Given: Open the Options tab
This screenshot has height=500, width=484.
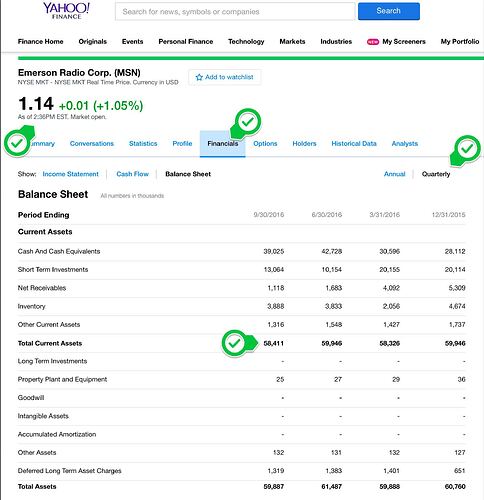Looking at the screenshot, I should (x=265, y=144).
